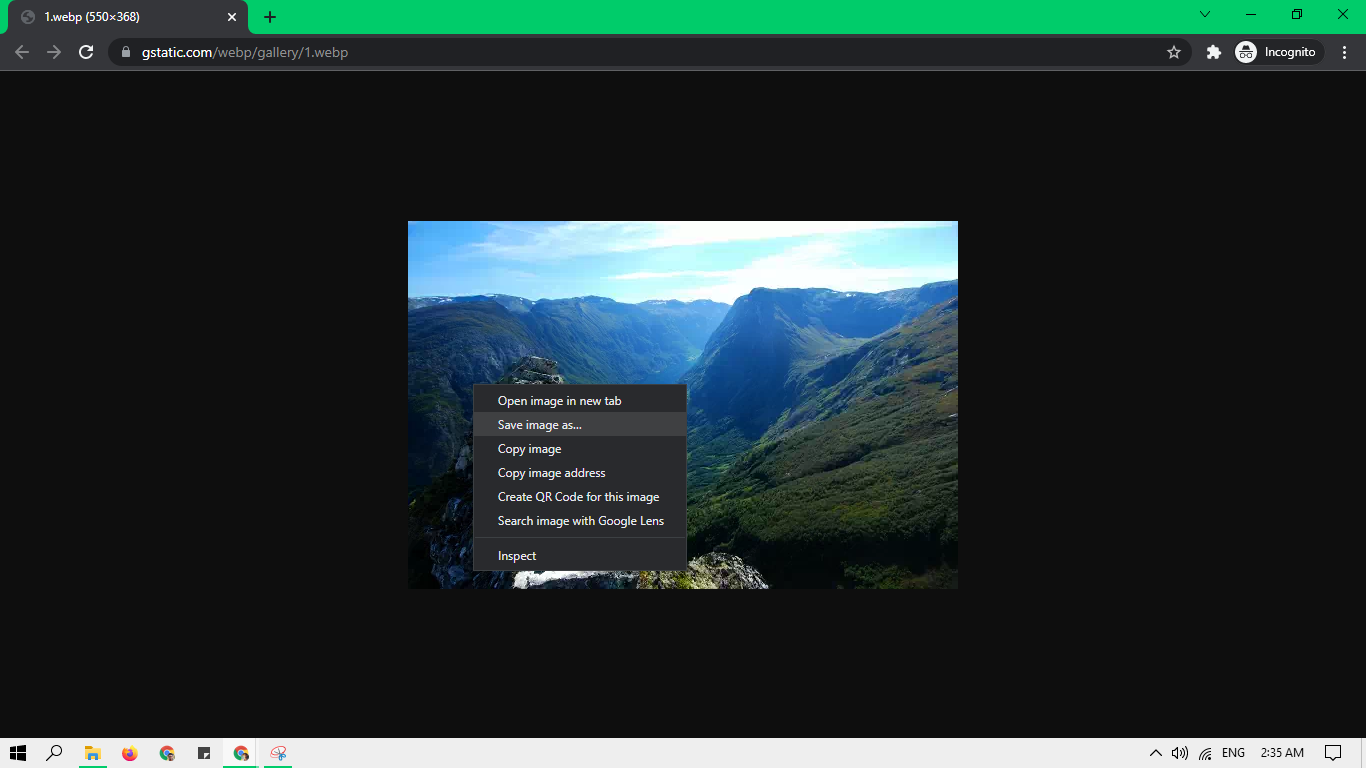Go back using the browser back arrow

[22, 52]
